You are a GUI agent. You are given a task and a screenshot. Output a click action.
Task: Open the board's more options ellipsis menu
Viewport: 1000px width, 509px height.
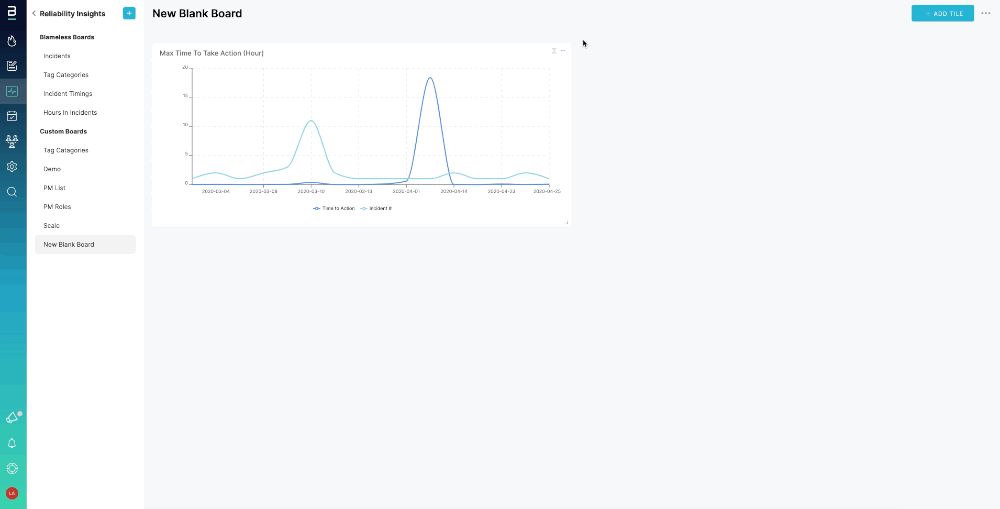[985, 13]
